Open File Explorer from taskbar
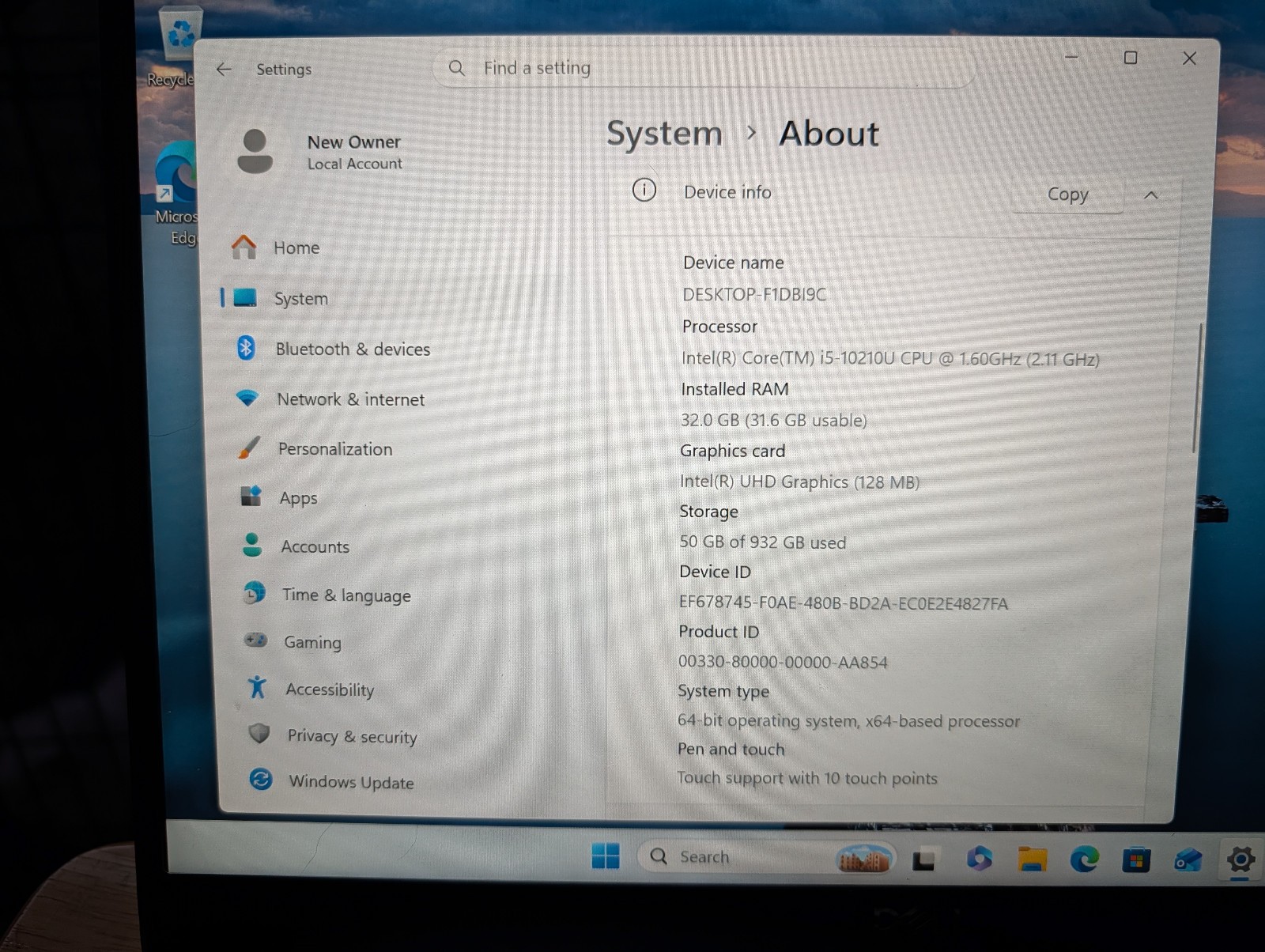 (1032, 859)
